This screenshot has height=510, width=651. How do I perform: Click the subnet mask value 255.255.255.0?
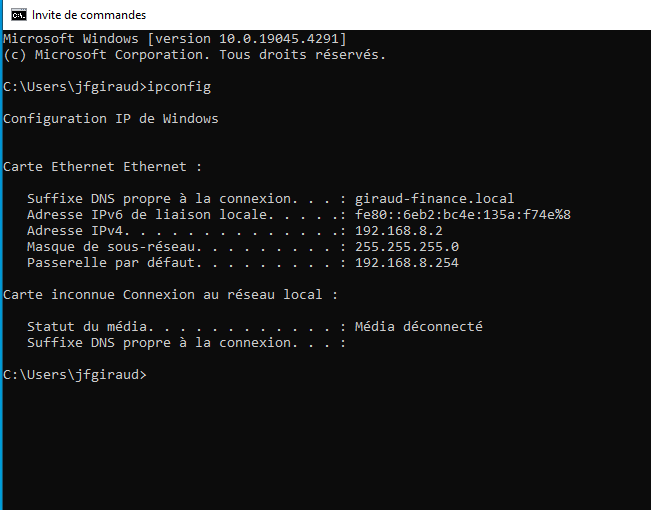click(406, 247)
